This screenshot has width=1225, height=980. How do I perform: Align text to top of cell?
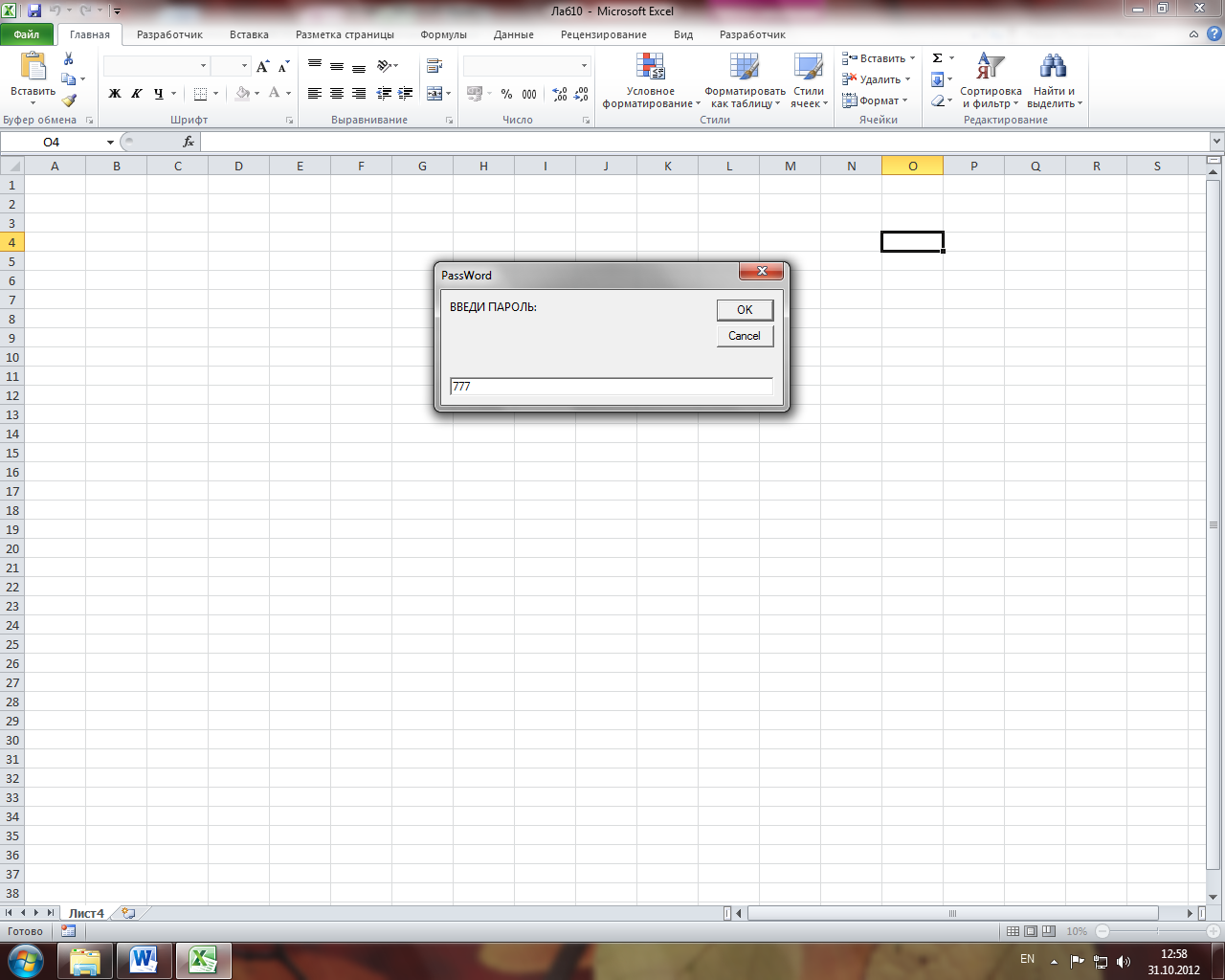315,66
